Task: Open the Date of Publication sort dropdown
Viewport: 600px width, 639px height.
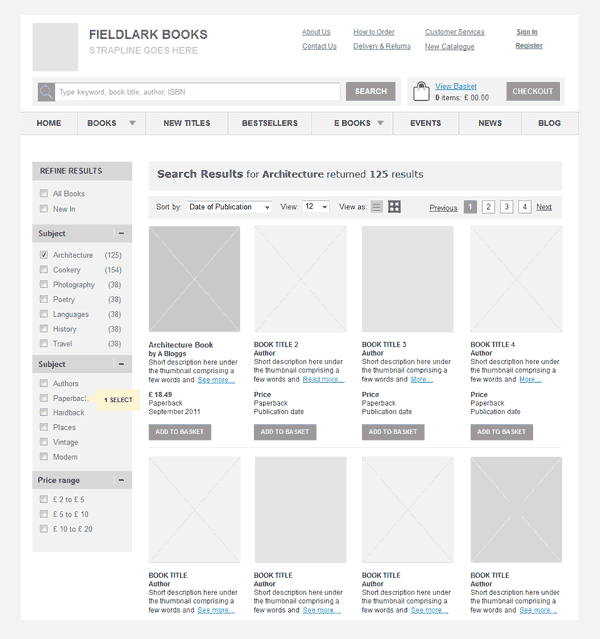Action: [229, 207]
